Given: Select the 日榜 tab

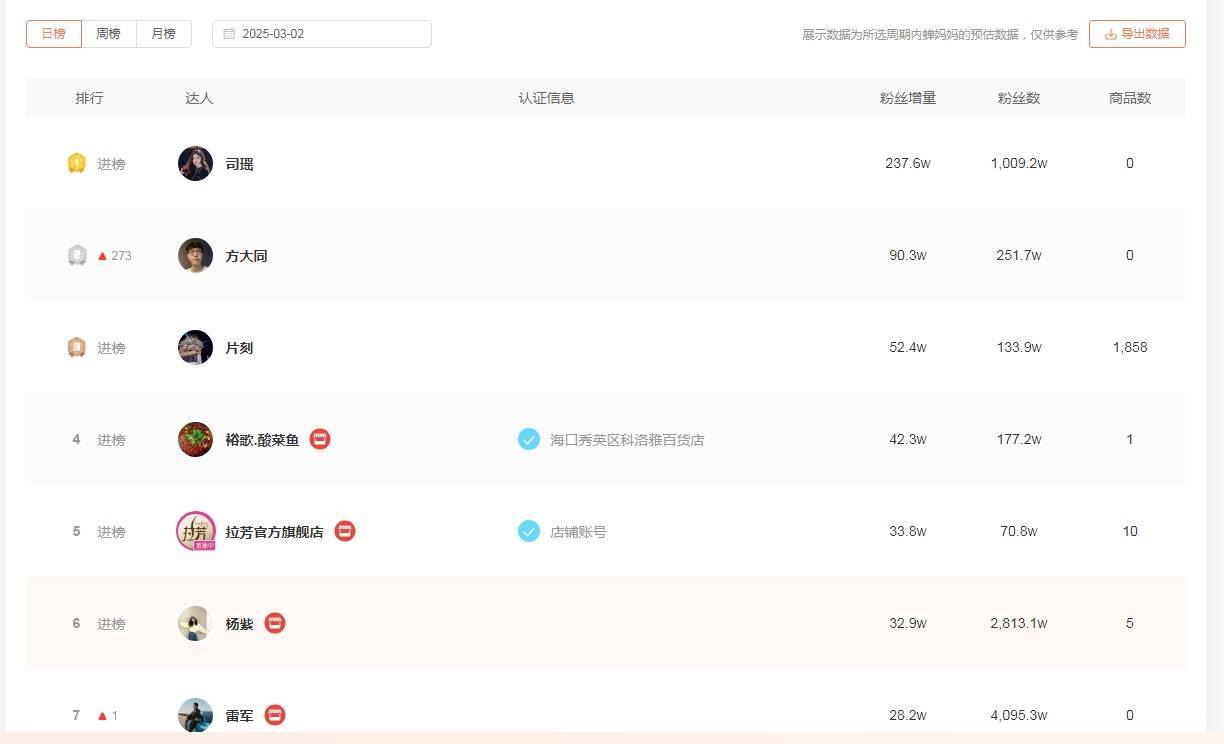Looking at the screenshot, I should [x=52, y=33].
